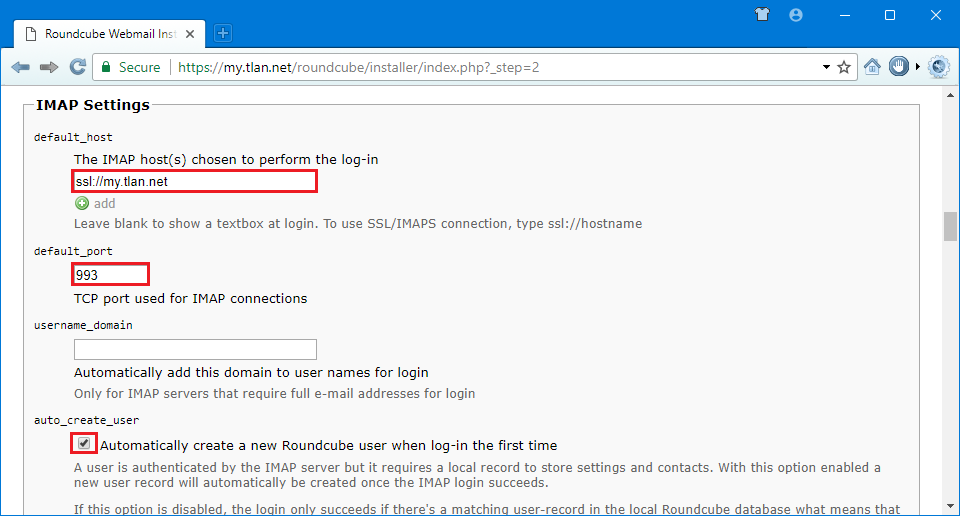
Task: Focus the default_host field with ssl://my.tlan.net
Action: tap(195, 181)
